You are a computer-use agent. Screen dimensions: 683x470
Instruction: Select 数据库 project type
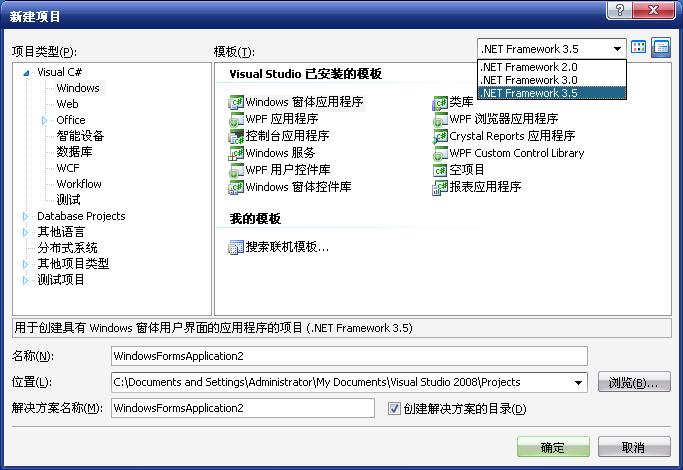pyautogui.click(x=74, y=152)
